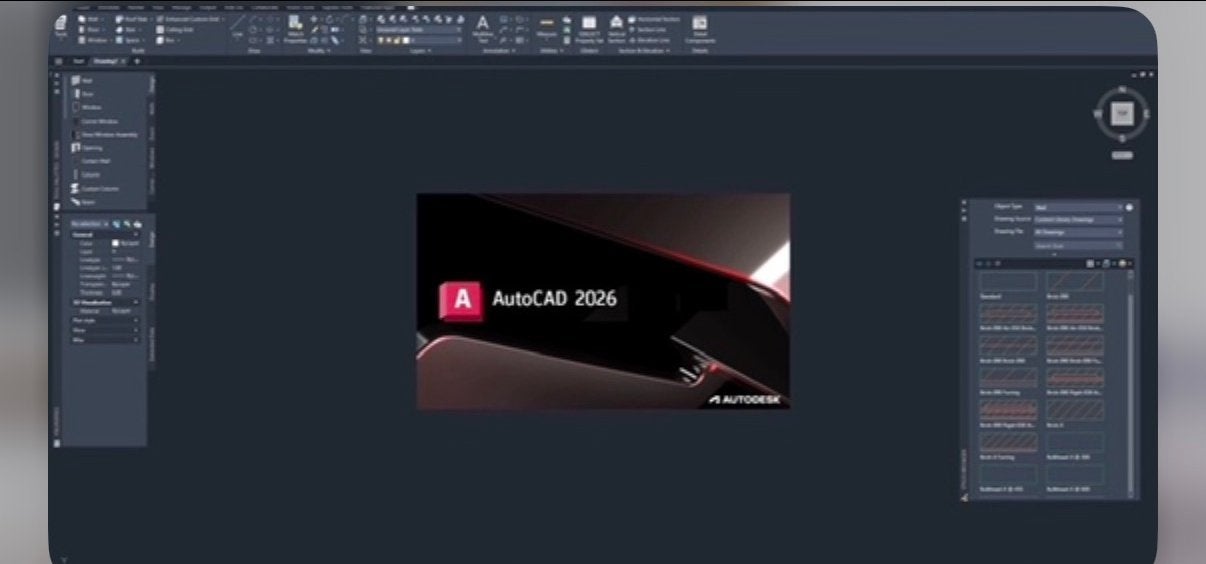Click Match Properties in the ribbon
The height and width of the screenshot is (564, 1206).
[x=296, y=29]
